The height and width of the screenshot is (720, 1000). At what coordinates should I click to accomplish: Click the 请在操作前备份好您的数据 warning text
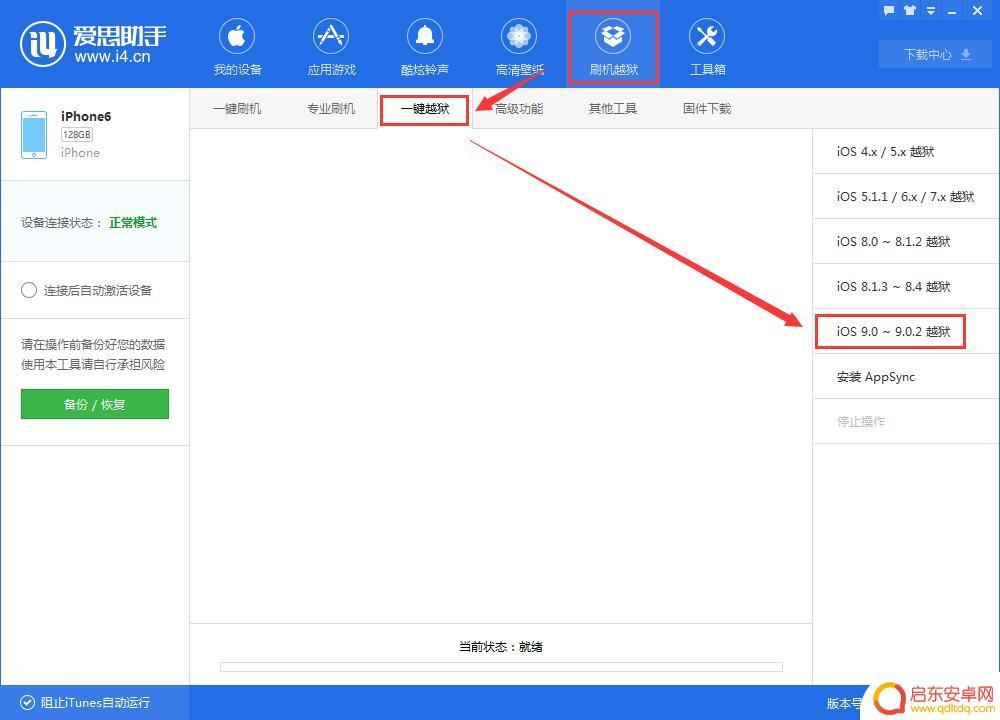pos(93,344)
